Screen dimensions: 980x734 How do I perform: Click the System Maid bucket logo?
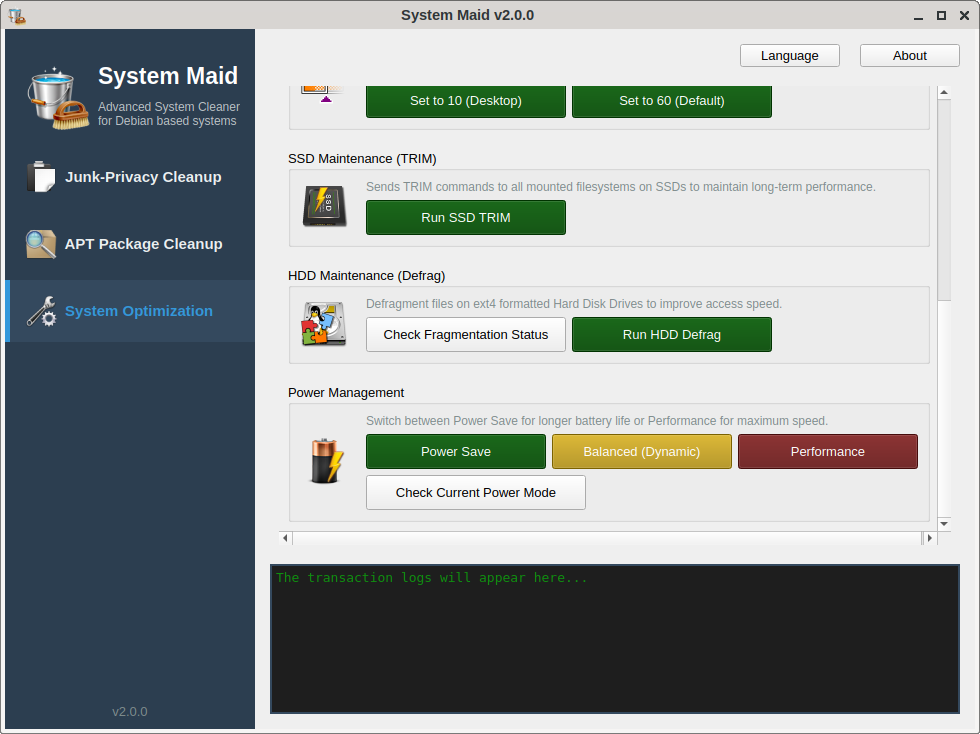point(57,101)
